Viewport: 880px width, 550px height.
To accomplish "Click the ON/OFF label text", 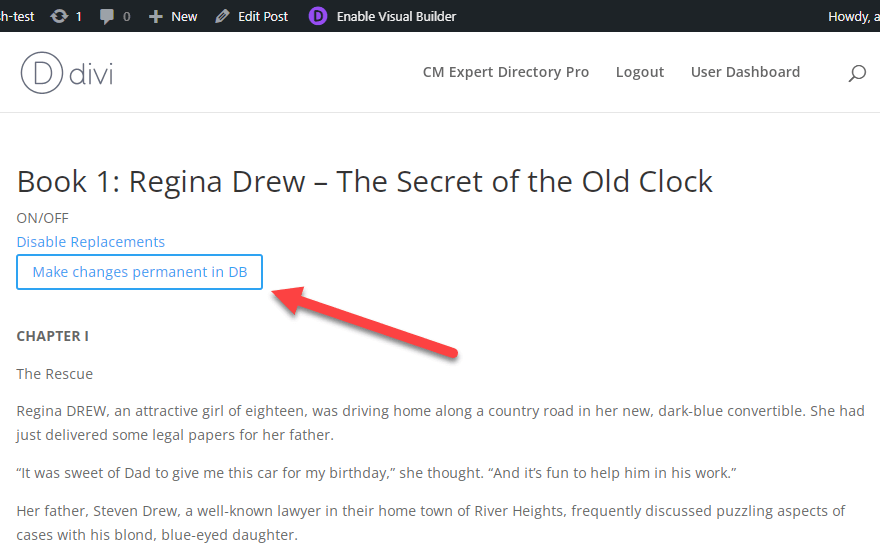I will coord(43,218).
